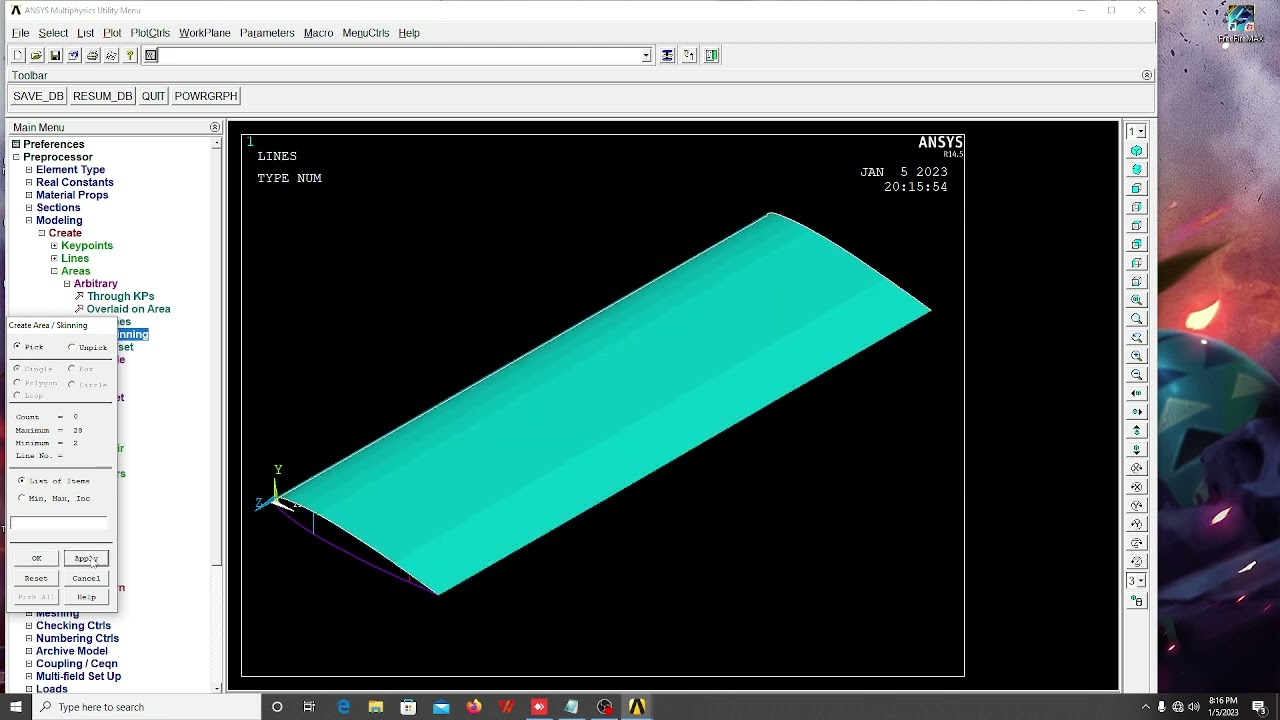Open the command input history dropdown
Image resolution: width=1280 pixels, height=720 pixels.
coord(646,56)
